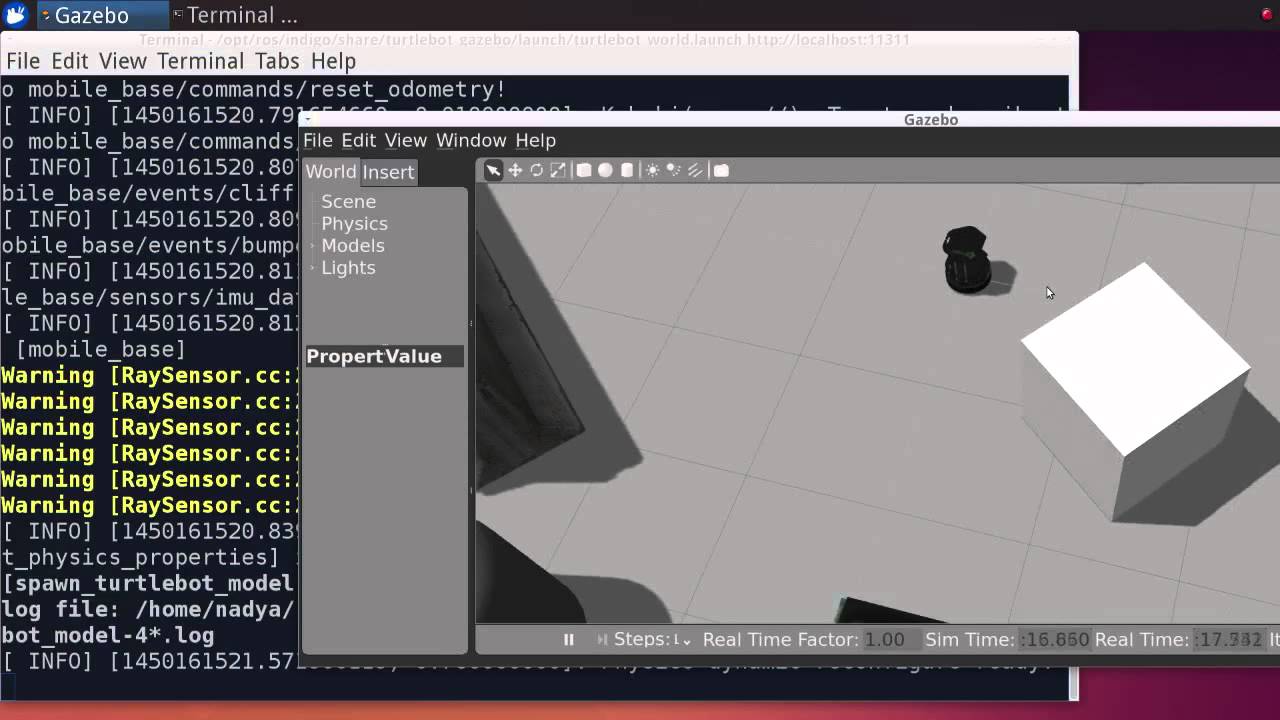Screen dimensions: 1280x720
Task: Choose the selection arrow tool in Gazebo toolbar
Action: point(493,170)
